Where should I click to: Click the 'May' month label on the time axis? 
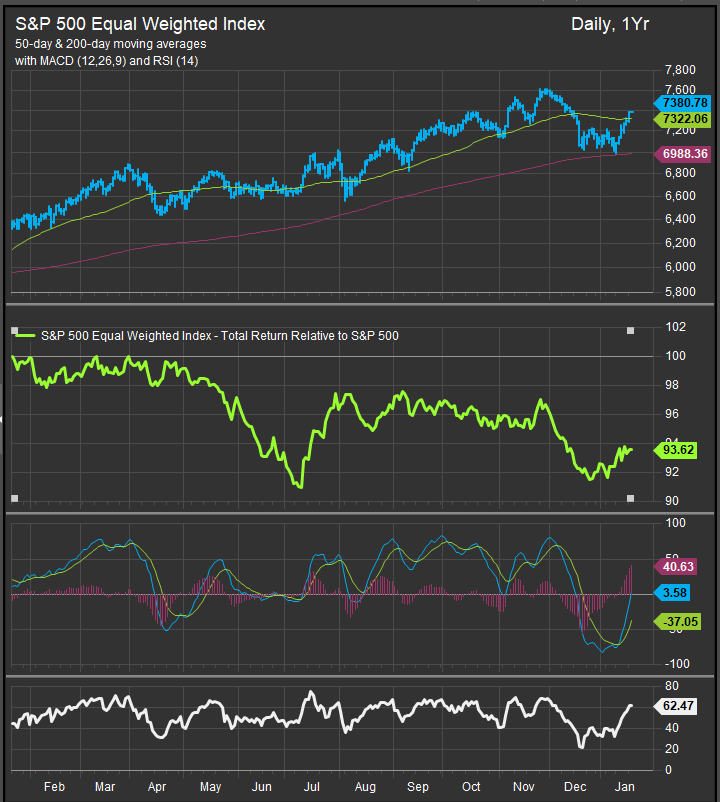pos(210,787)
